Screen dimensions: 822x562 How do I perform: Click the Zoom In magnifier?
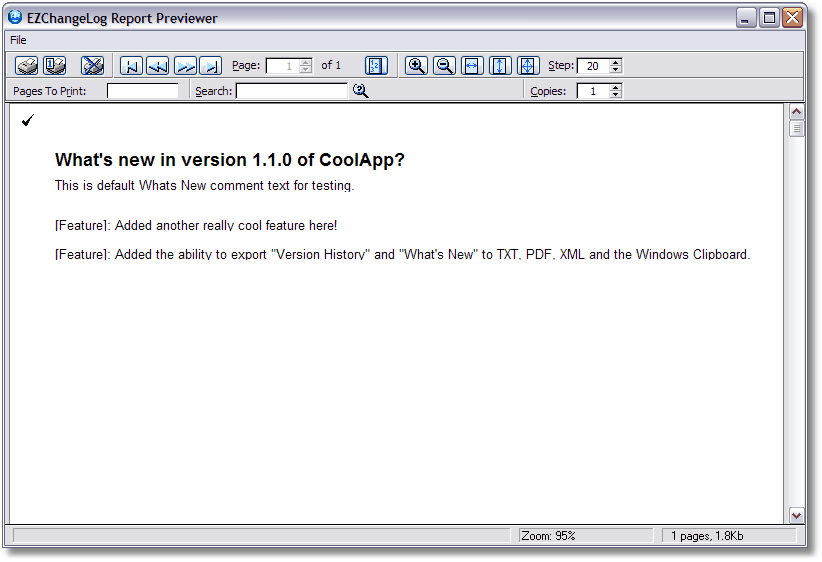pos(417,66)
